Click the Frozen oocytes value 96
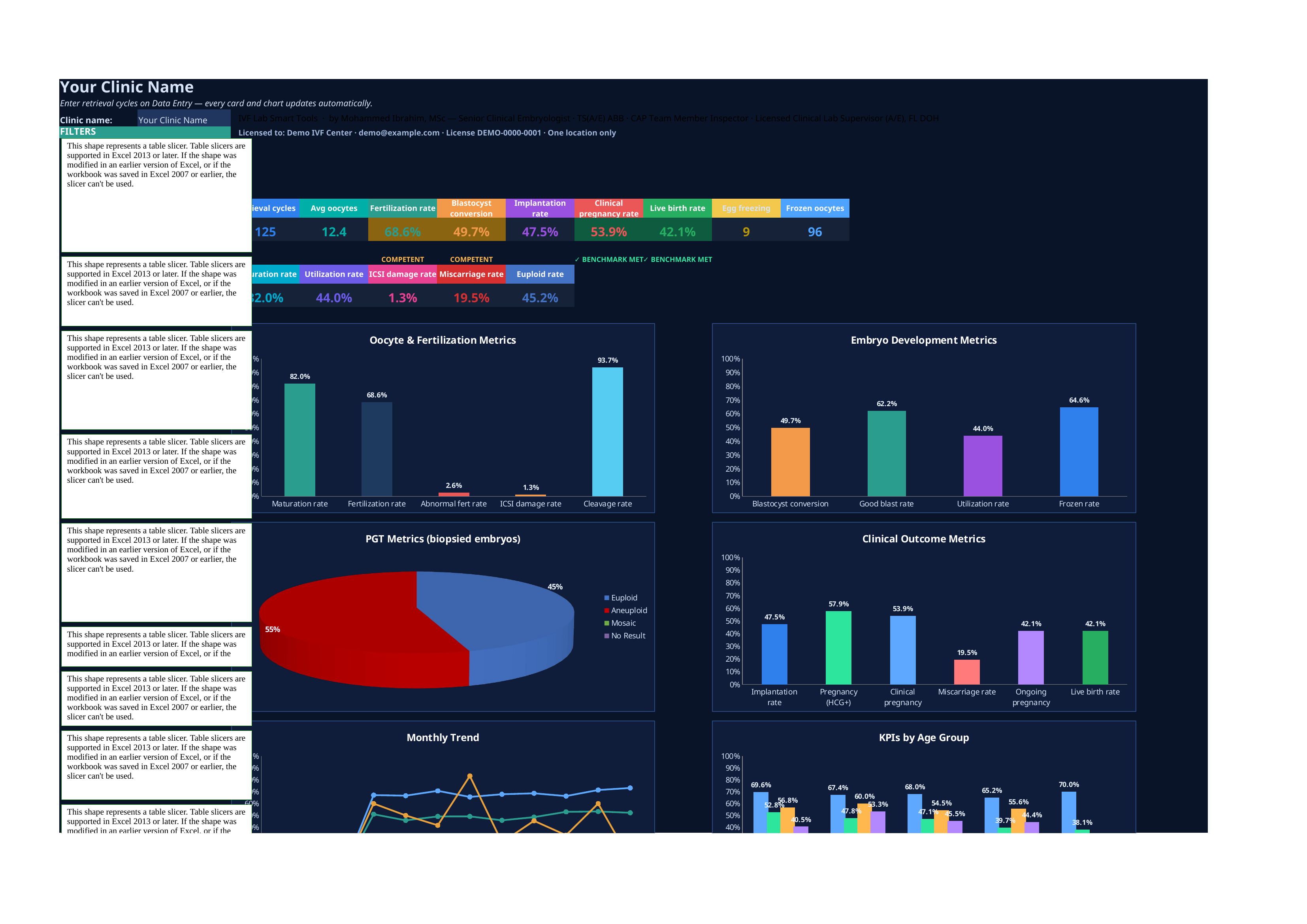 [x=815, y=232]
